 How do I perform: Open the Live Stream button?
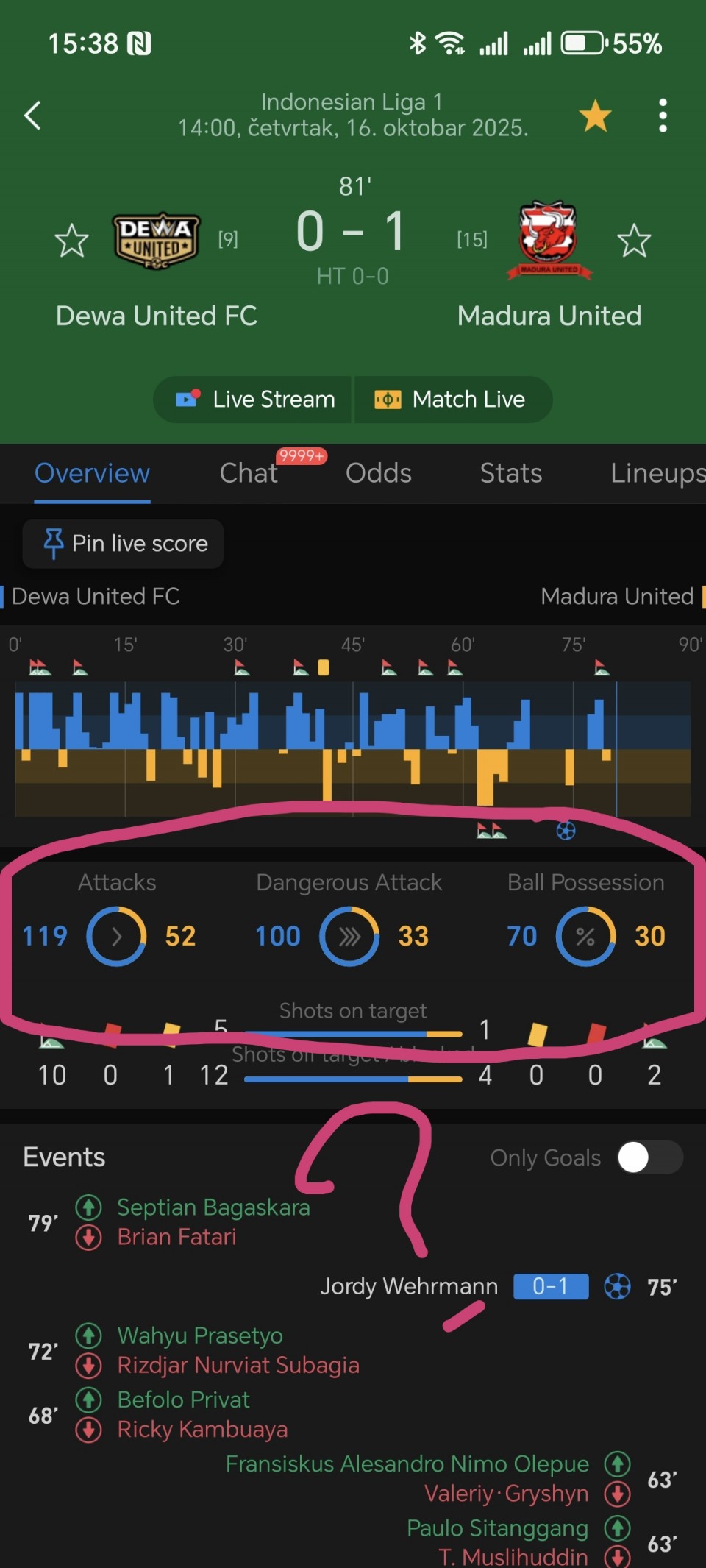pos(255,400)
